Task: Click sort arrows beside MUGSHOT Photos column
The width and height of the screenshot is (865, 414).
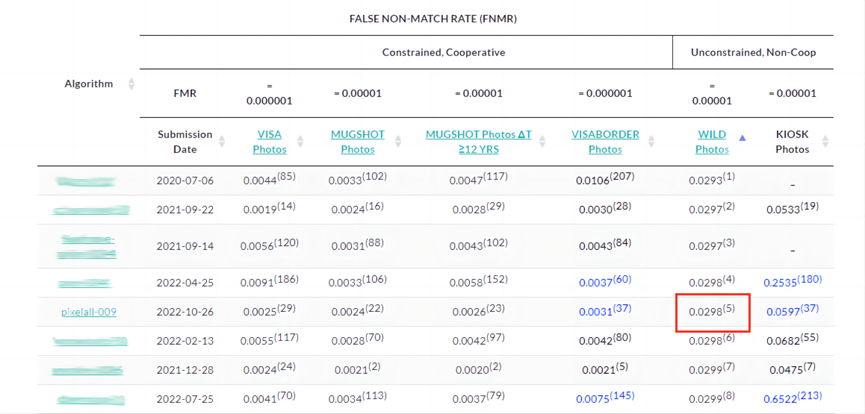Action: (398, 142)
